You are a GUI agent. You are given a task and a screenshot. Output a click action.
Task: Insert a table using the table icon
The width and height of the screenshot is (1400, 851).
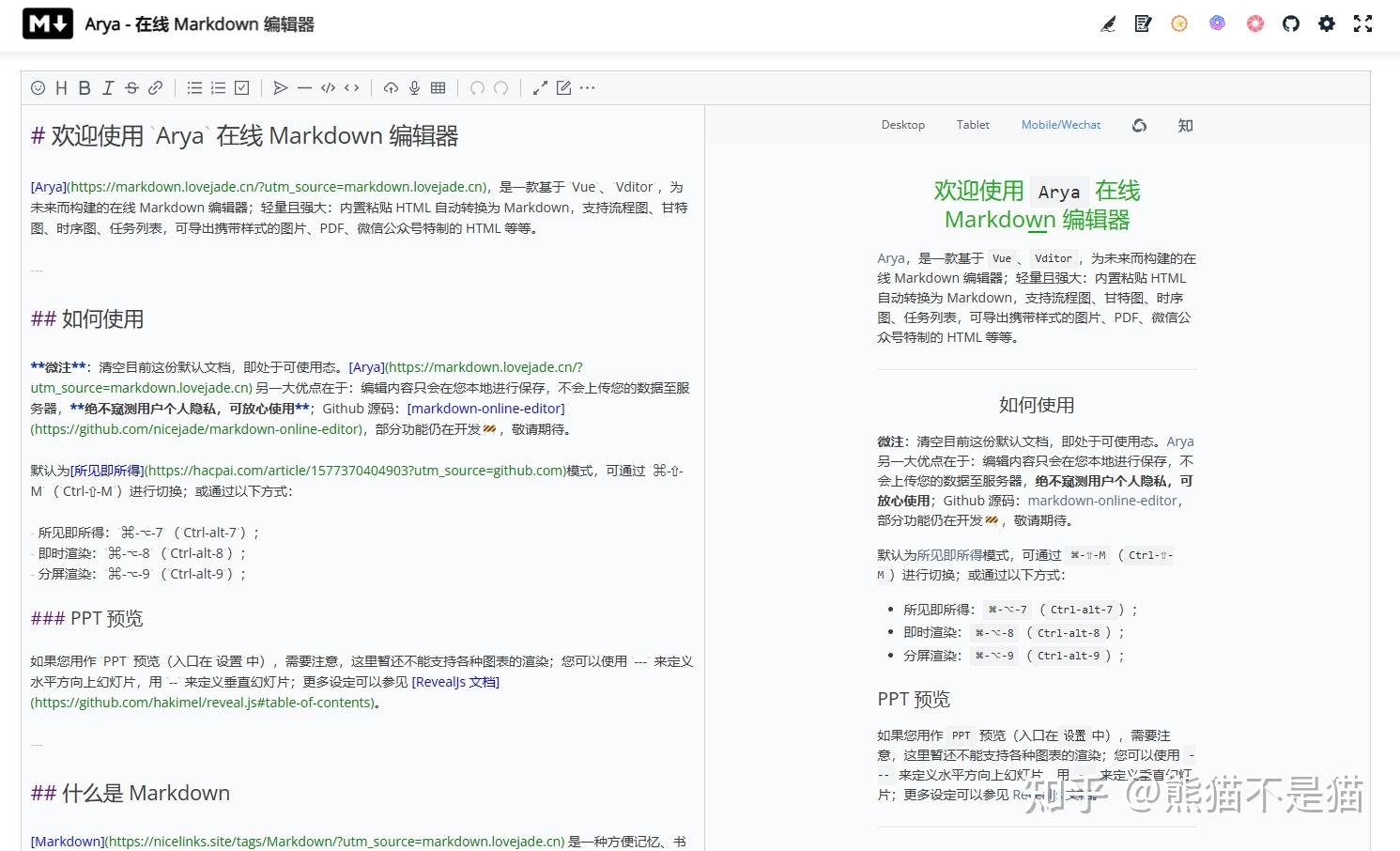click(x=438, y=87)
